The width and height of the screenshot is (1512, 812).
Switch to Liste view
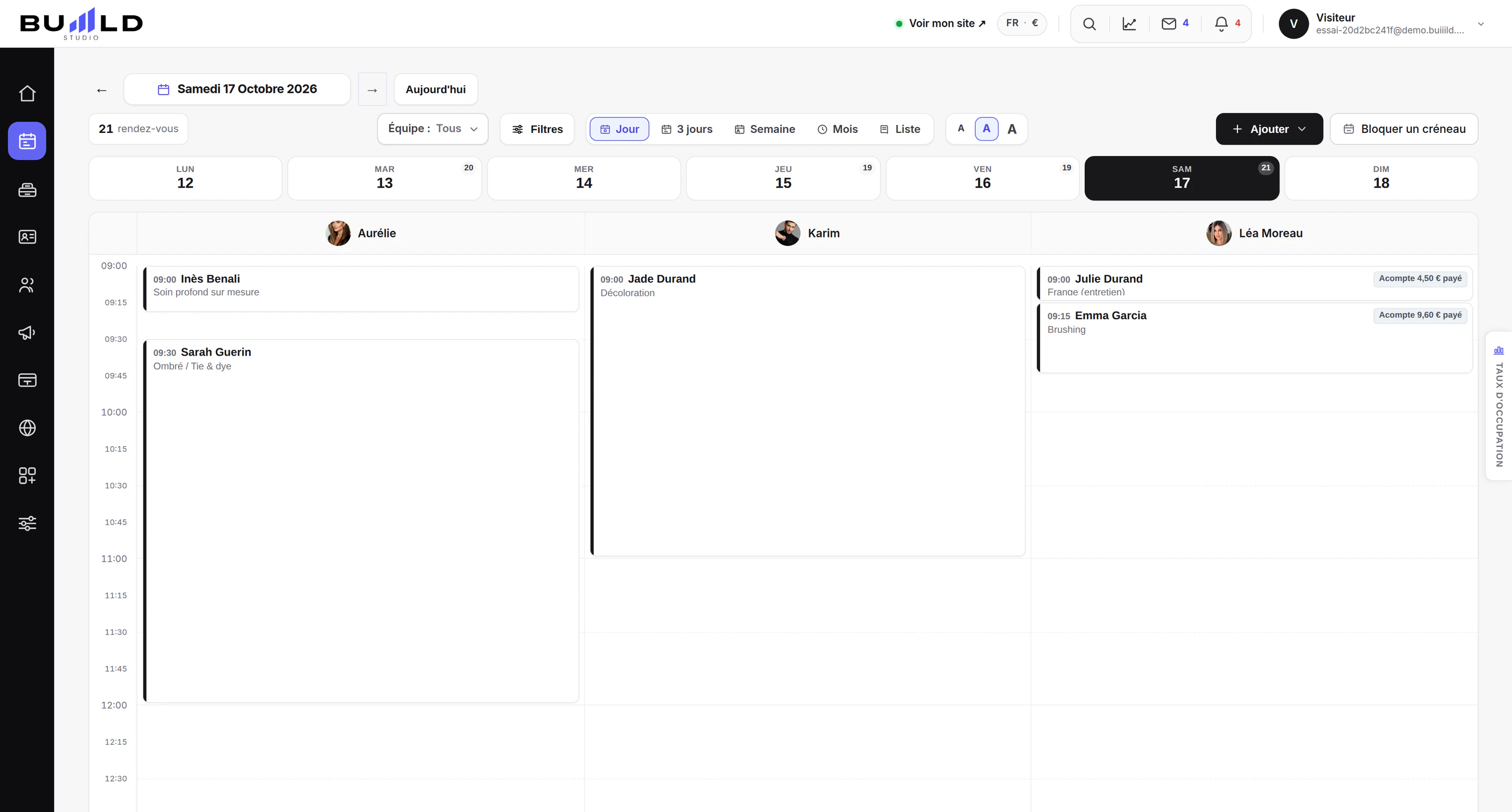pos(900,129)
